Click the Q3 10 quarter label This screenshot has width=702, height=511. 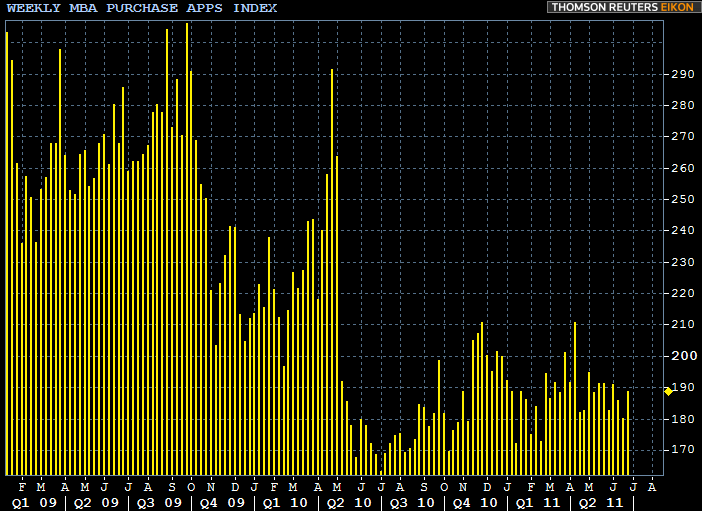pyautogui.click(x=412, y=502)
